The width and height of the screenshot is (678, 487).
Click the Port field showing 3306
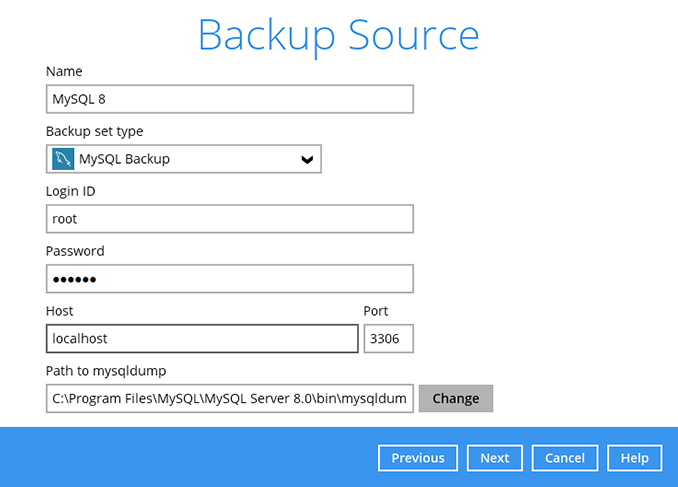(x=388, y=339)
